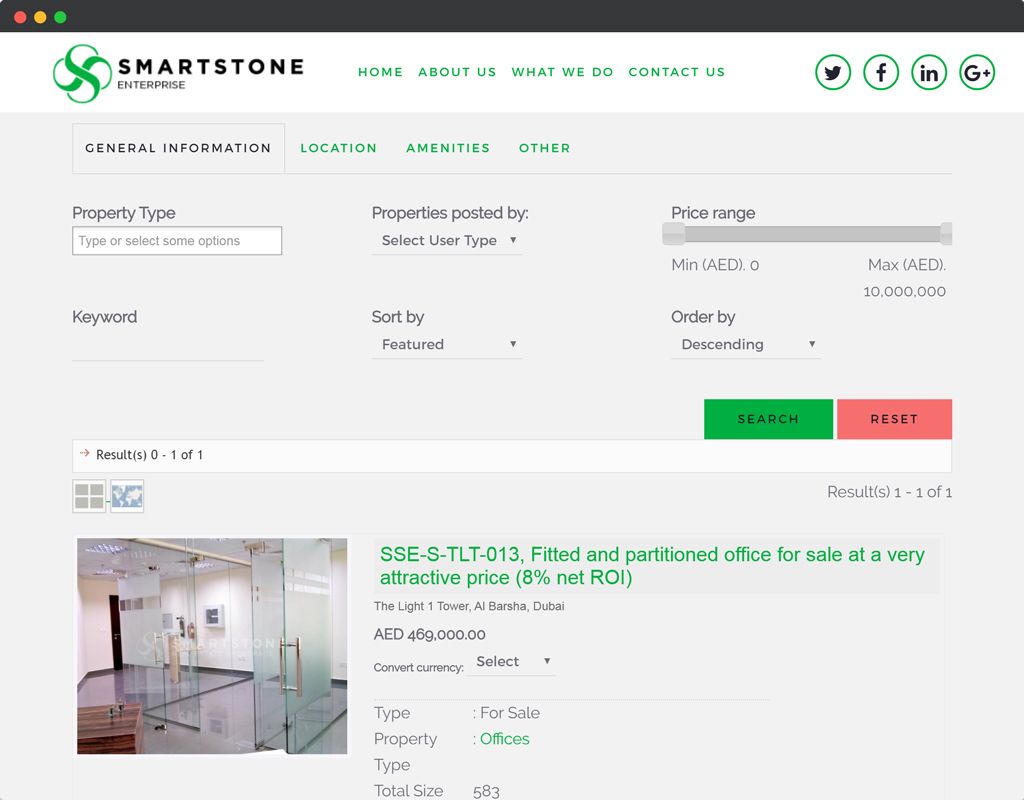1024x800 pixels.
Task: Reset the search filters
Action: tap(894, 419)
